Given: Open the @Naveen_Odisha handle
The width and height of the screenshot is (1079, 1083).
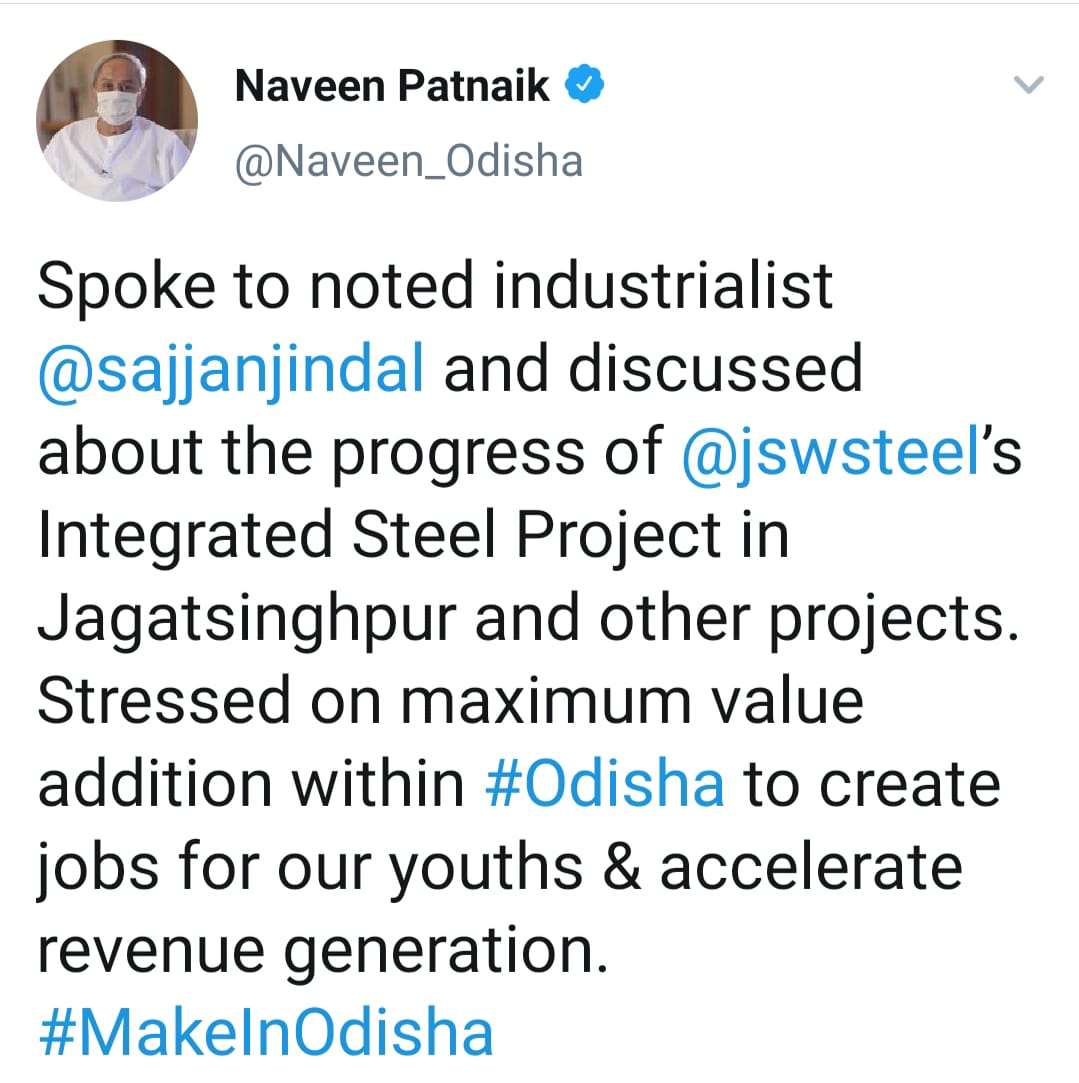Looking at the screenshot, I should coord(408,160).
